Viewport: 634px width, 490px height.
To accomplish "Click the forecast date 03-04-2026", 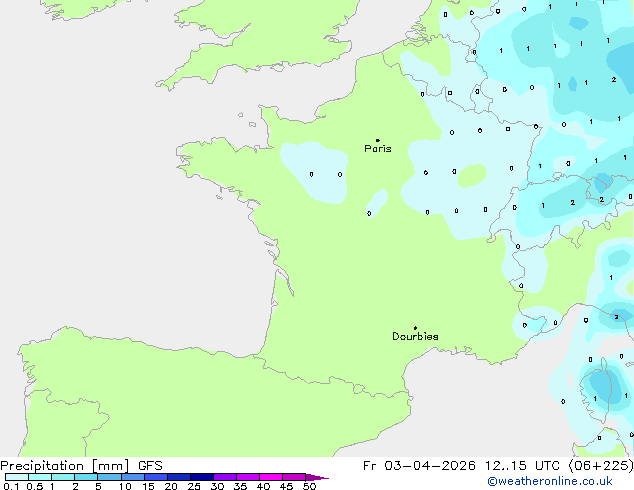I will [429, 466].
